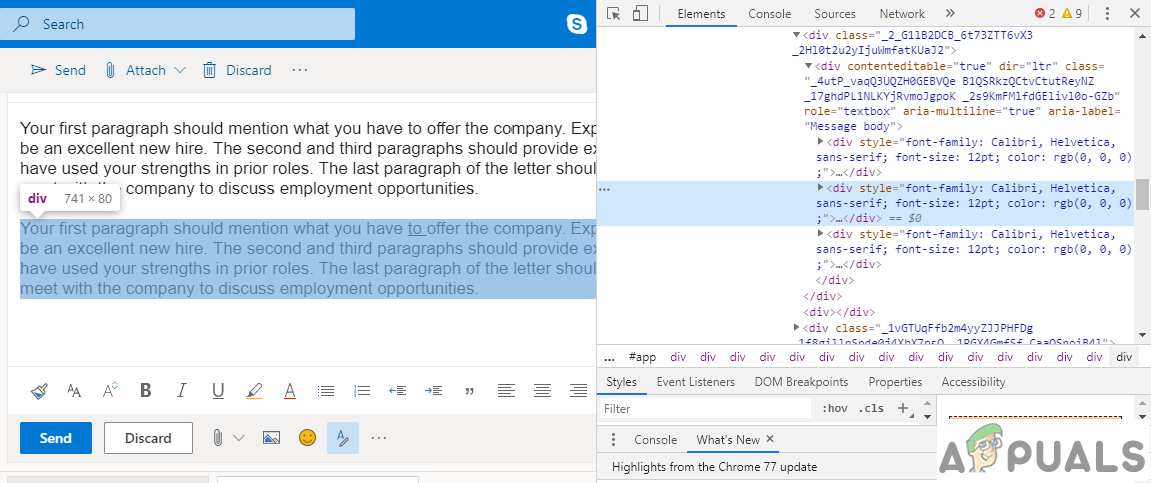Insert an emoji smiley
The height and width of the screenshot is (483, 1151).
(x=307, y=438)
